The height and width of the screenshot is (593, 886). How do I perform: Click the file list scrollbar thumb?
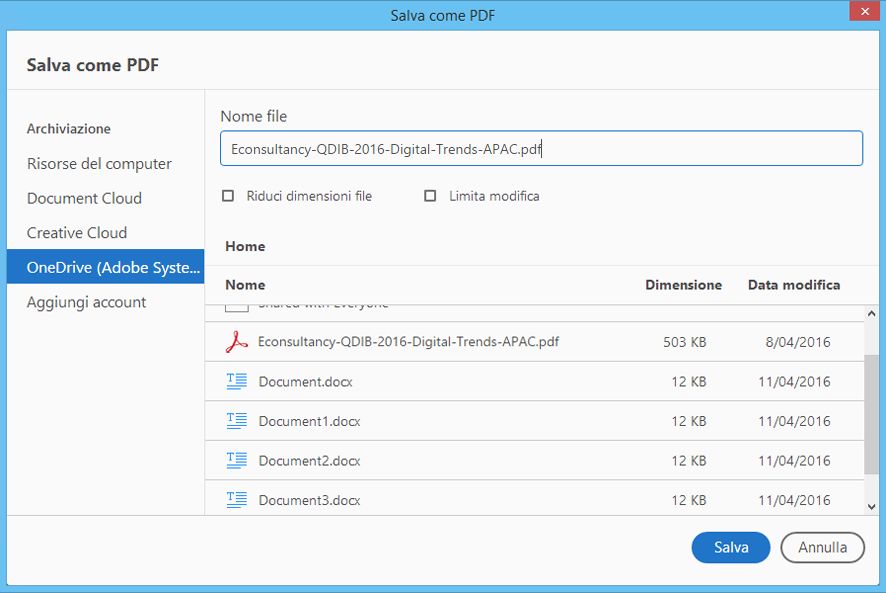click(x=871, y=414)
